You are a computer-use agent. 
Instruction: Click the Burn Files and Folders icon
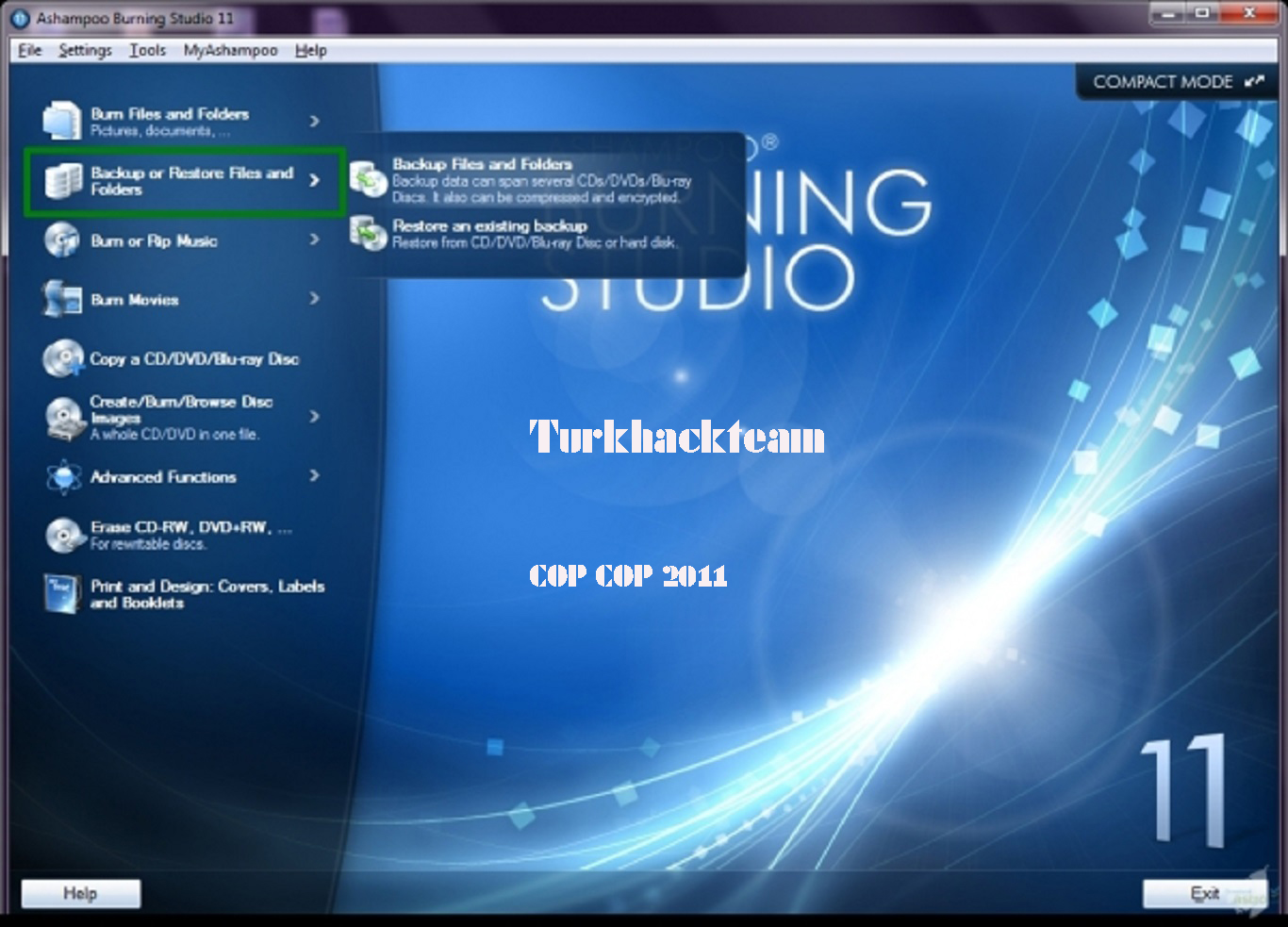[x=62, y=121]
